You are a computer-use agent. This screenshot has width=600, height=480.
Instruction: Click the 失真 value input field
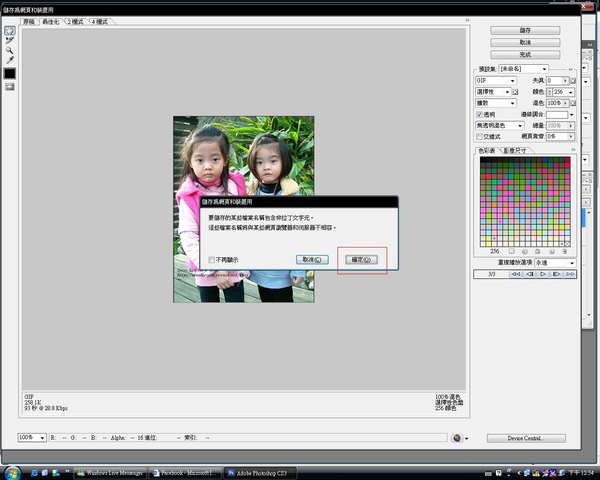(x=554, y=81)
